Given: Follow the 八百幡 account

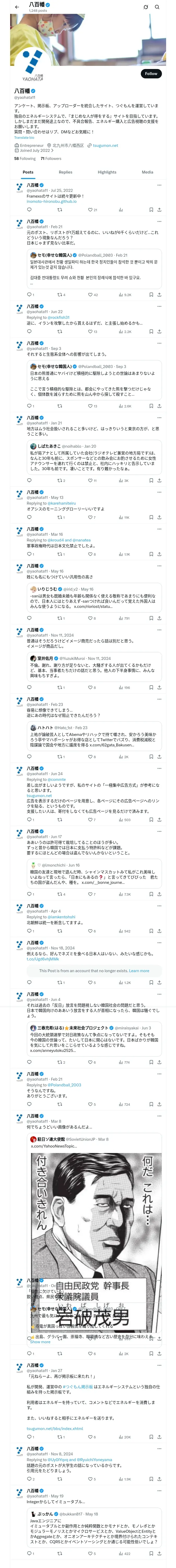Looking at the screenshot, I should coord(150,74).
